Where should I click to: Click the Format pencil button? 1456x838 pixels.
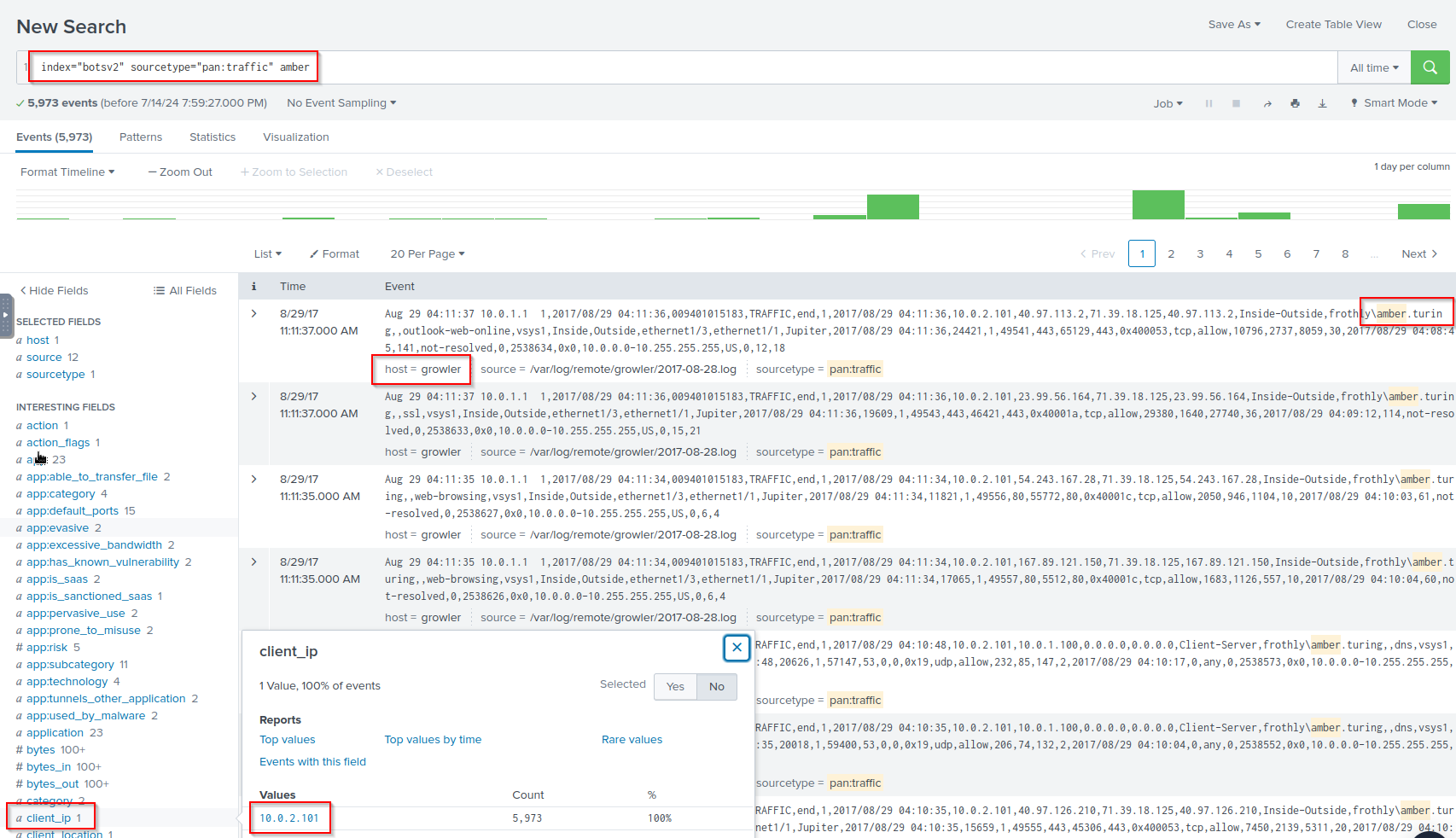pyautogui.click(x=334, y=254)
